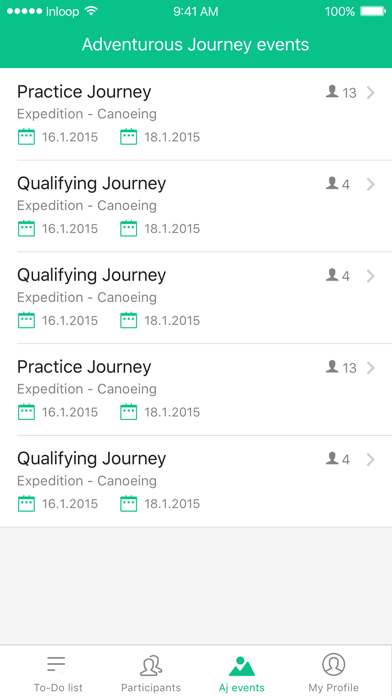
Task: Tap end date calendar icon of first Qualifying Journey
Action: 129,229
